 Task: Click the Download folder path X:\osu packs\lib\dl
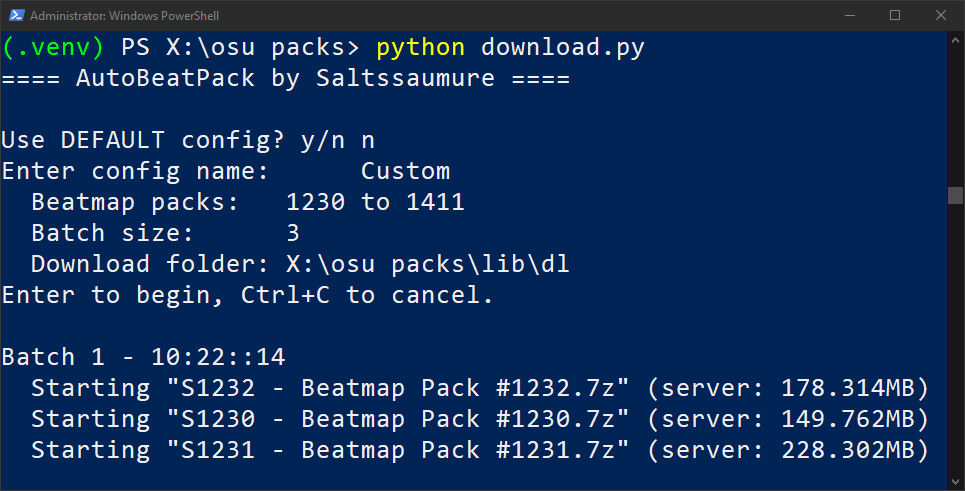428,265
